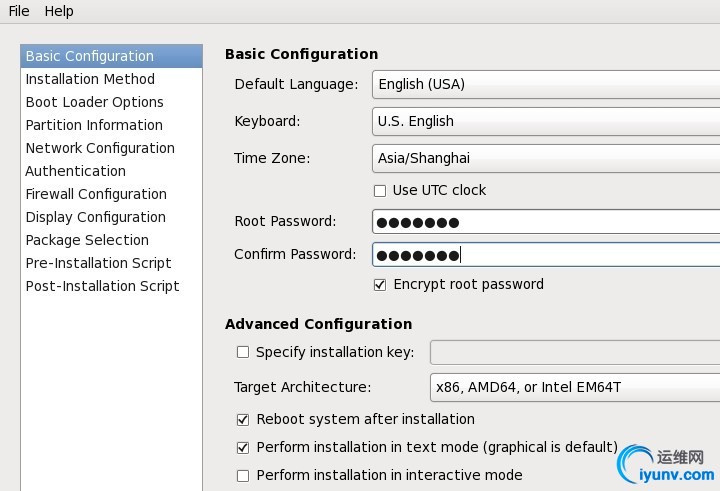Expand Default Language dropdown
Image resolution: width=720 pixels, height=491 pixels.
[545, 84]
